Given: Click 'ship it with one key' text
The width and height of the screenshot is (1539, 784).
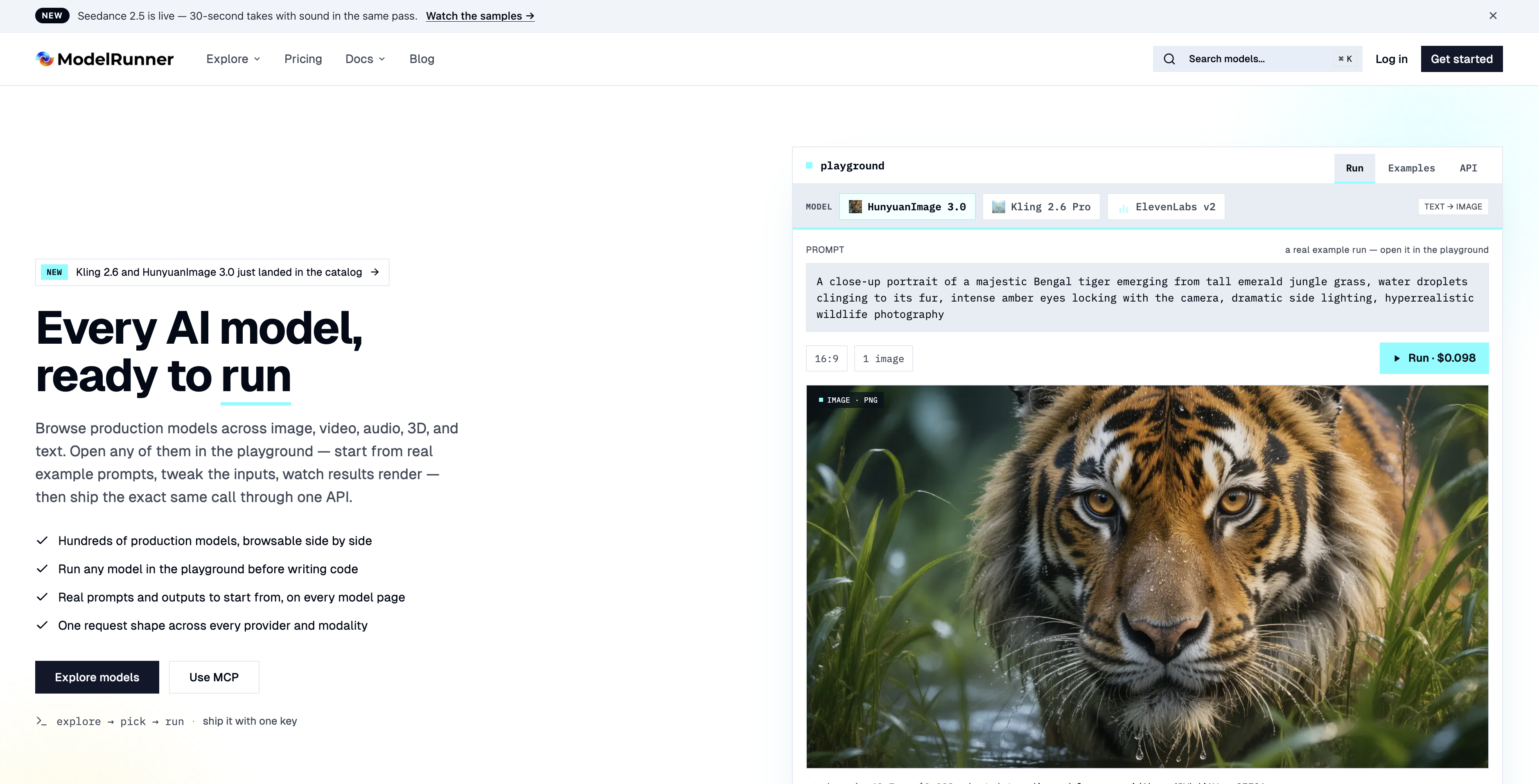Looking at the screenshot, I should pyautogui.click(x=250, y=721).
